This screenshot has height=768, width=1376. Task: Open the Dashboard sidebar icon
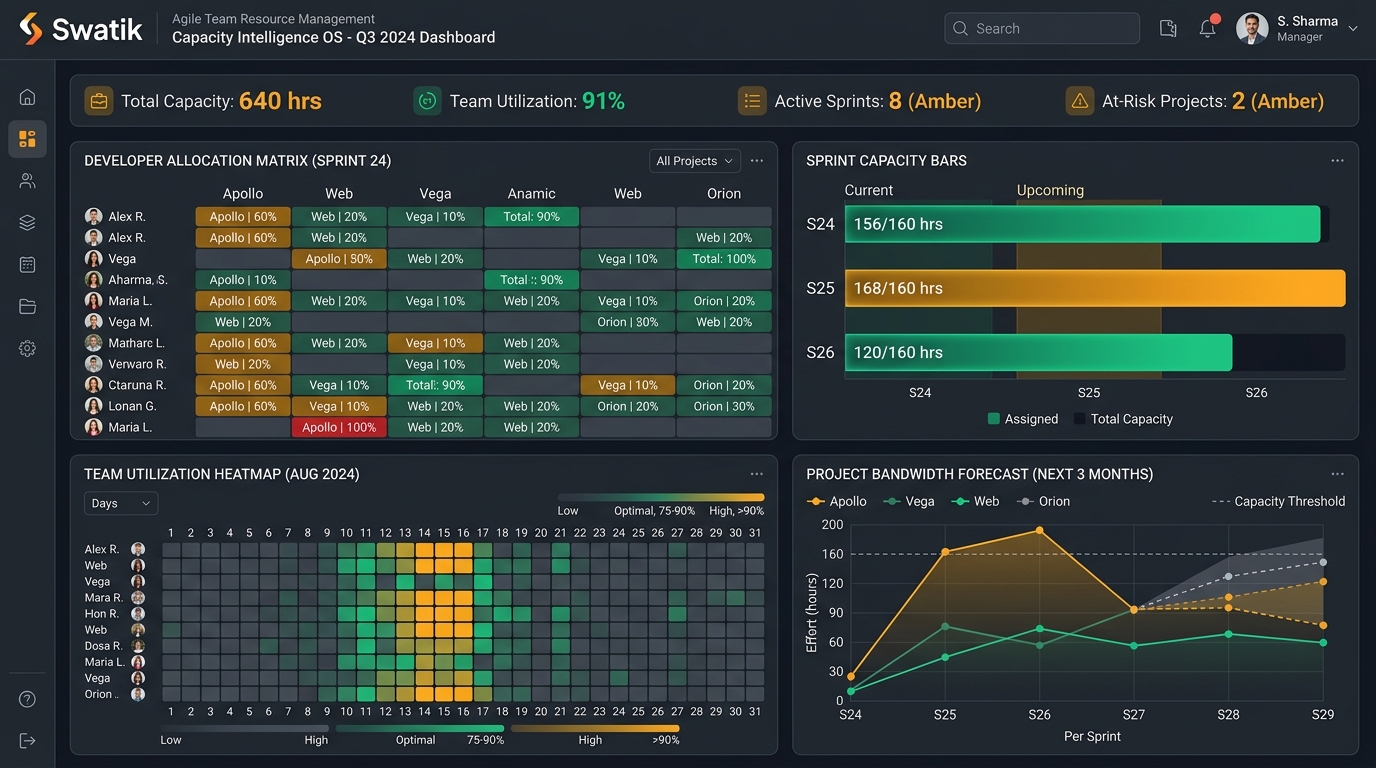point(27,139)
